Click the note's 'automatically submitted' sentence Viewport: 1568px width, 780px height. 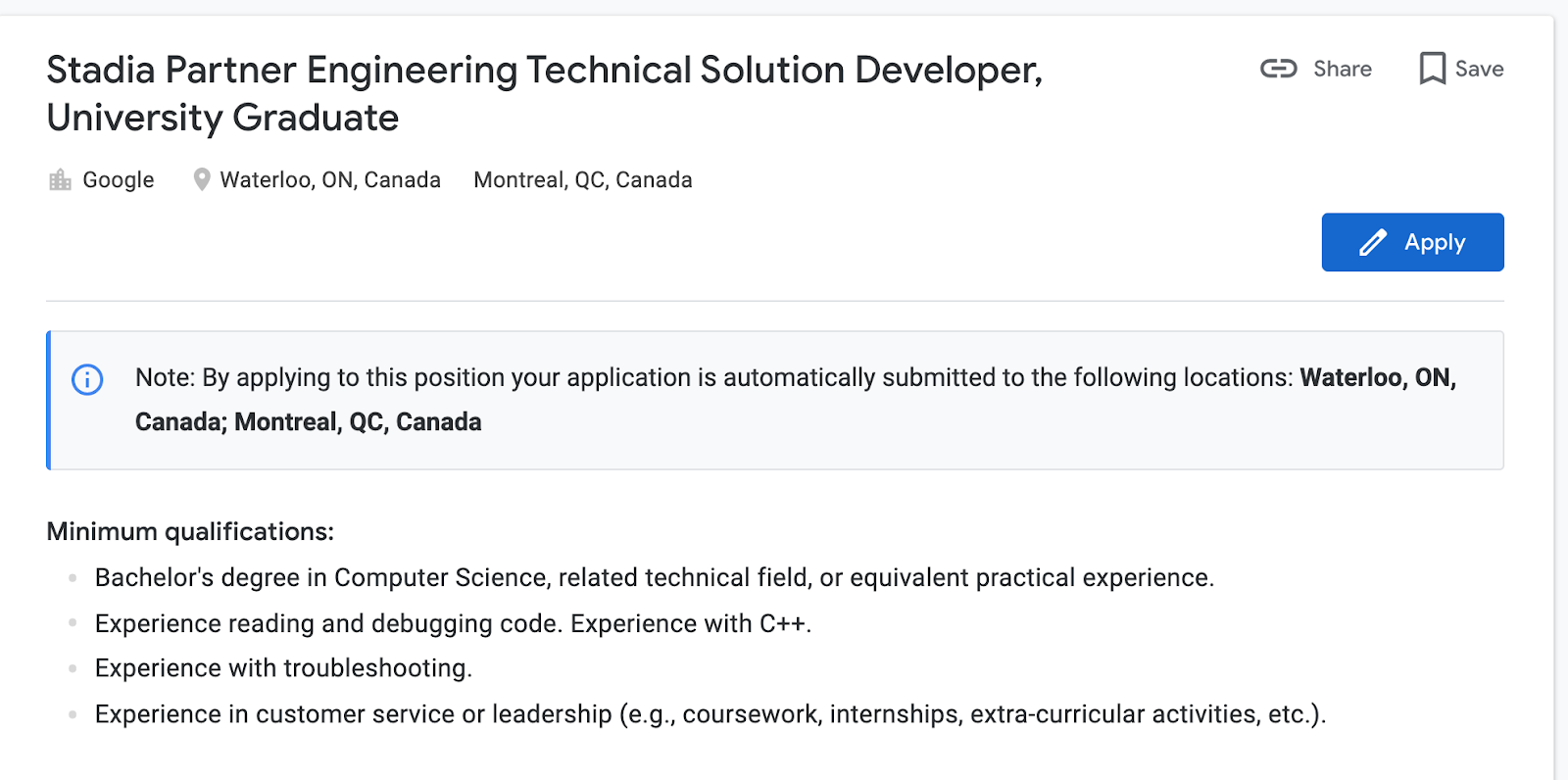(x=713, y=378)
